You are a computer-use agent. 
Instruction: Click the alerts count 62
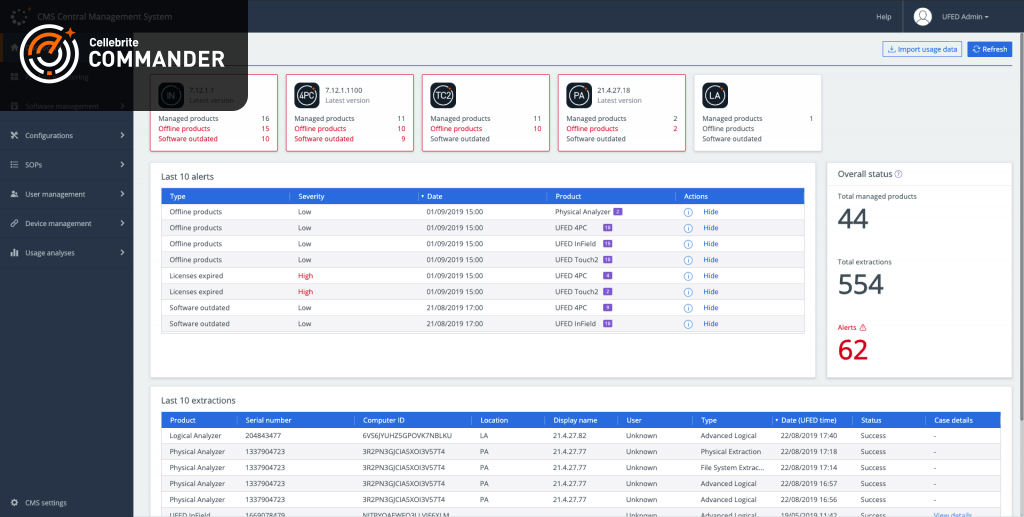click(x=853, y=351)
